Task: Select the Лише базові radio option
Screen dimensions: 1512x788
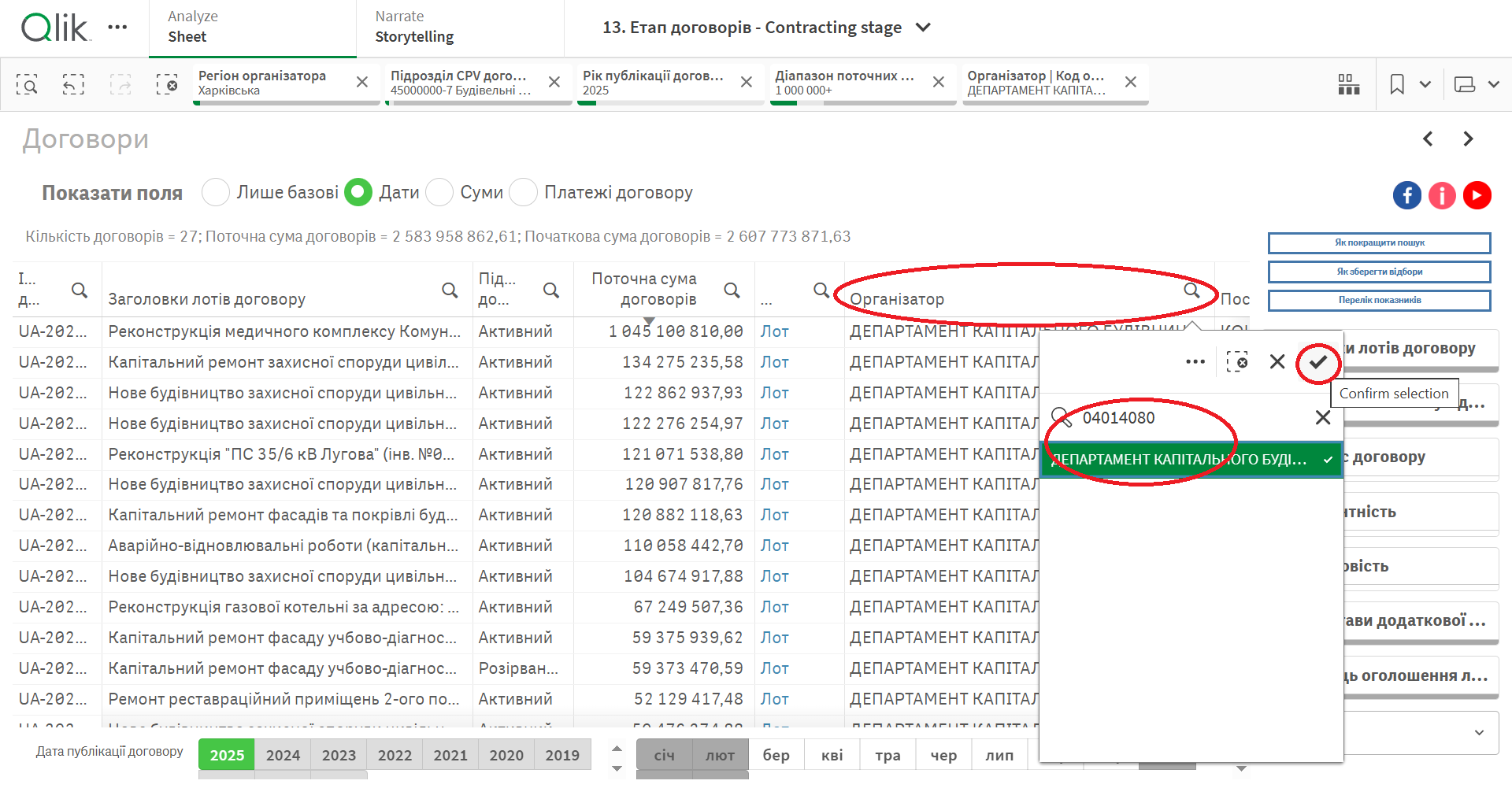Action: pos(216,192)
